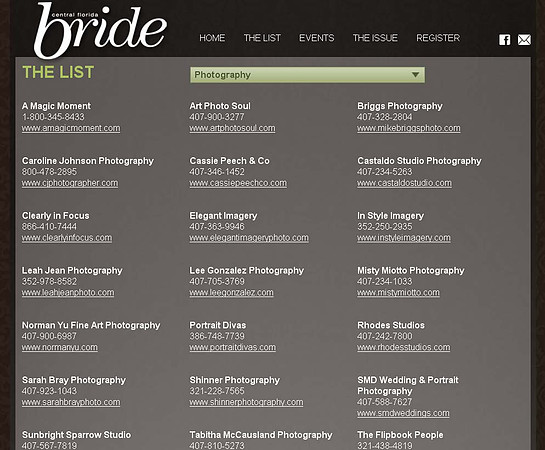This screenshot has height=450, width=545.
Task: Open www.sarahbrayphoto.com link
Action: [x=71, y=402]
